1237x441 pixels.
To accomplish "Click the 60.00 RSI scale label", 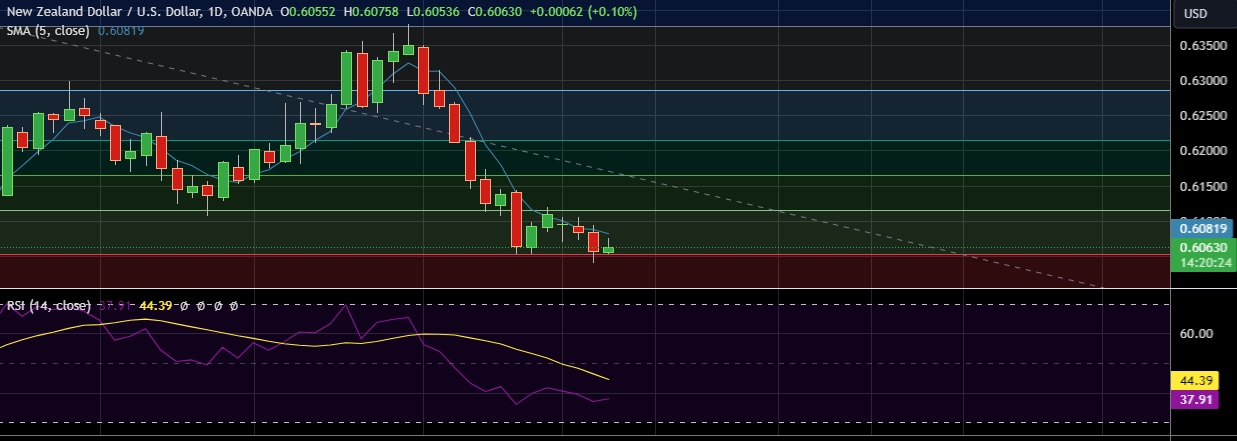I will (1196, 334).
